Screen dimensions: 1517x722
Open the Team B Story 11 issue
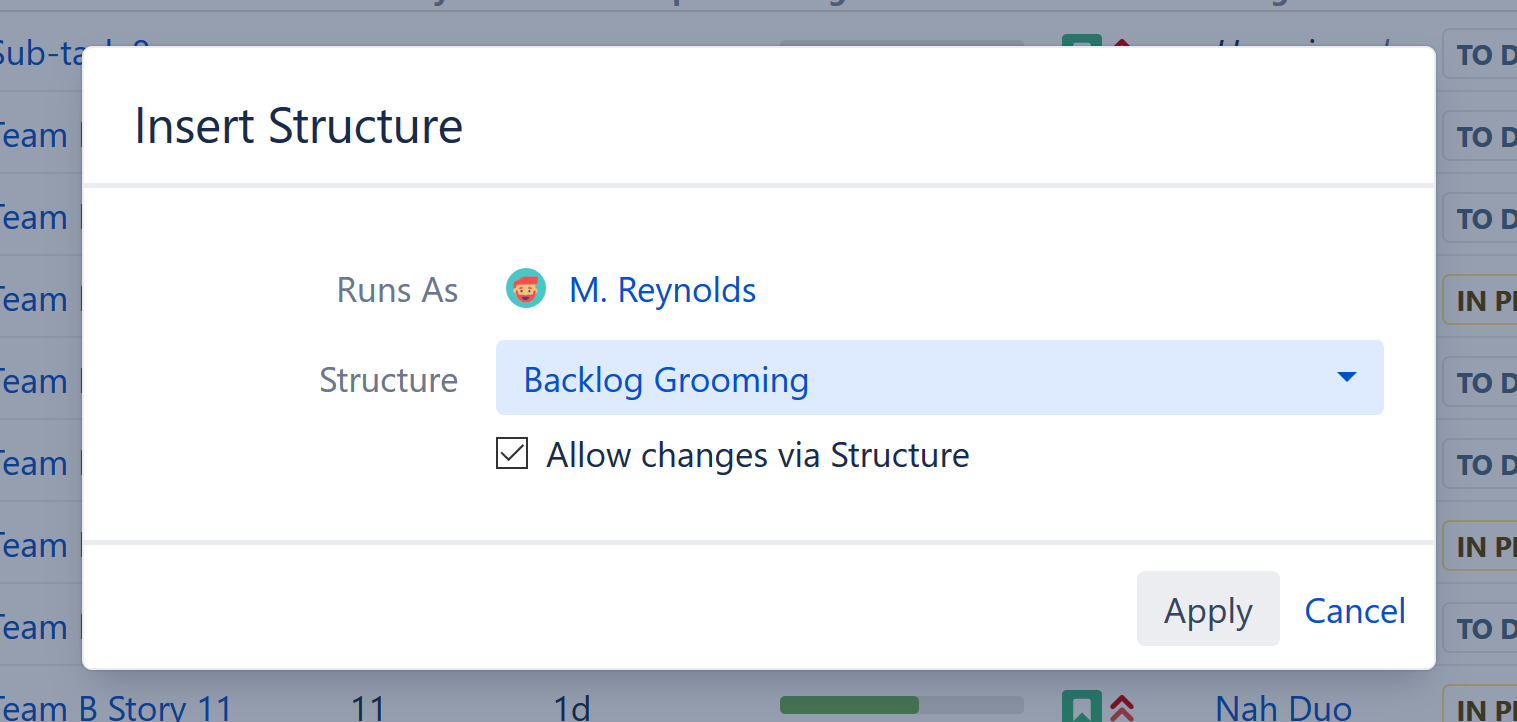115,709
